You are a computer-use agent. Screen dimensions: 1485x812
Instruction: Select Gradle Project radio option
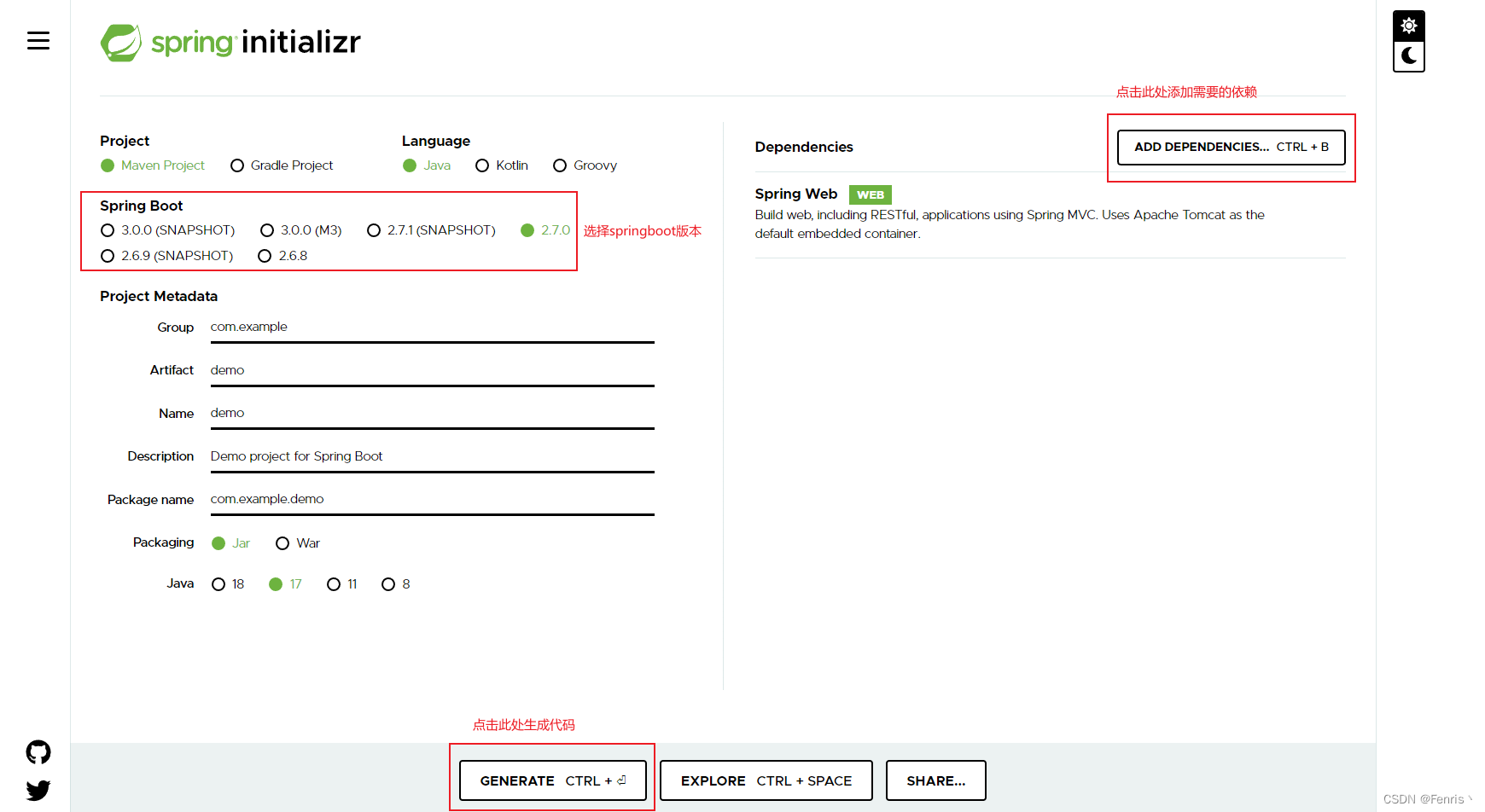pyautogui.click(x=282, y=165)
